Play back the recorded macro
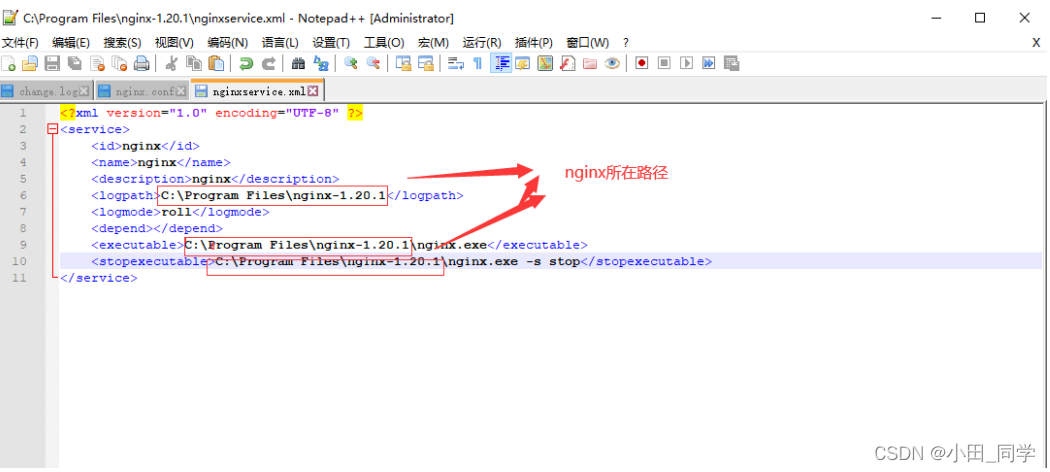 coord(686,64)
